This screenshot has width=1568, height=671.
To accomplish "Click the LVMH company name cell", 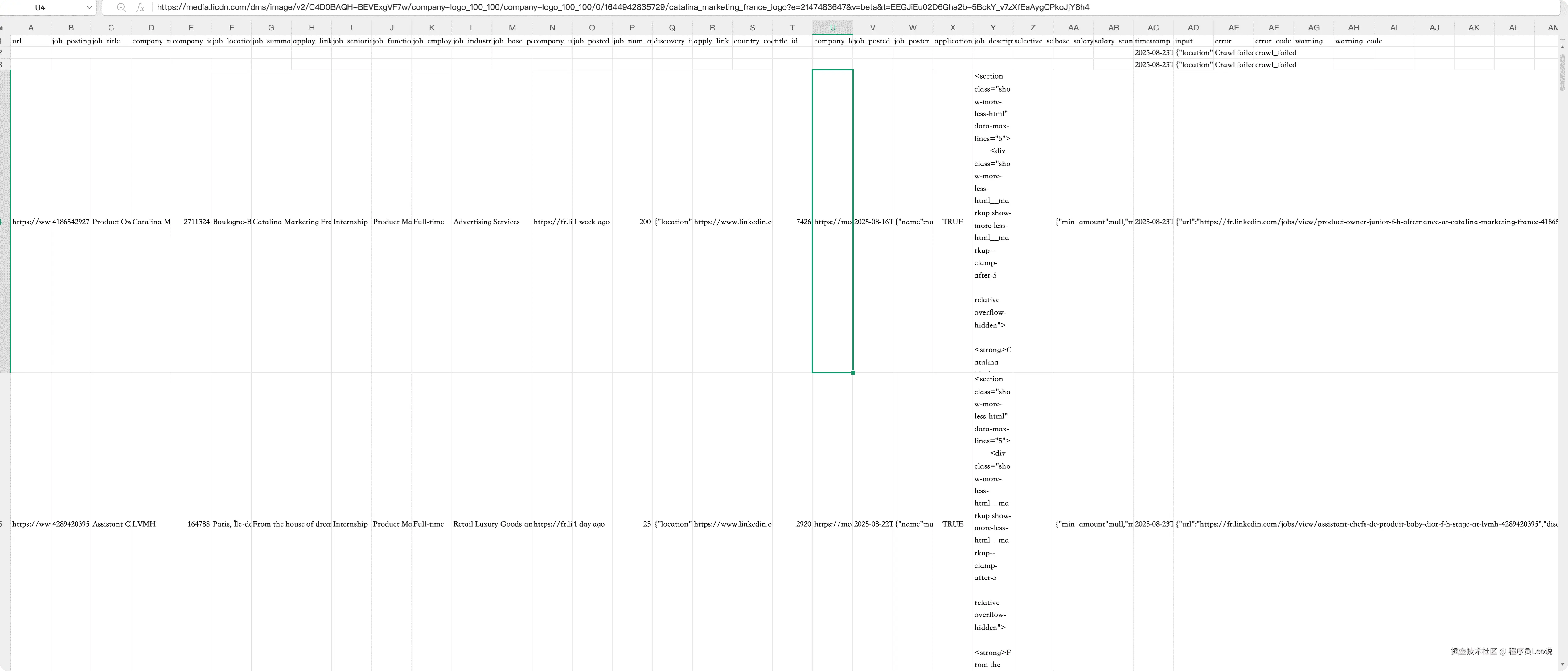I will (x=150, y=524).
